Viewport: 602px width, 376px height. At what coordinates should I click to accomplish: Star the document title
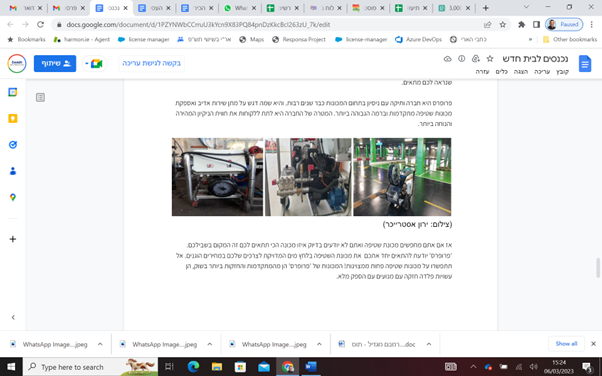490,59
